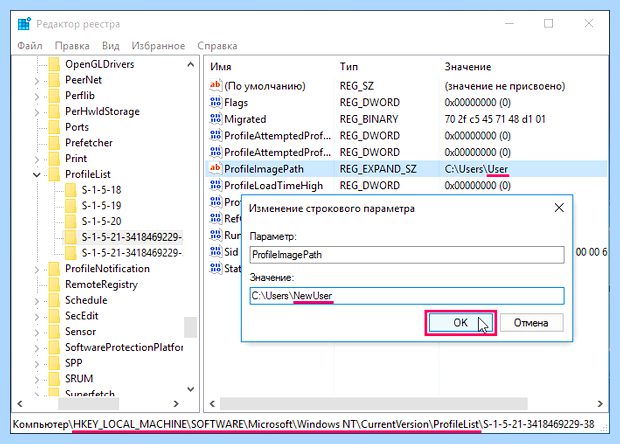Screen dimensions: 620x444
Task: Open the Вид menu
Action: coord(111,46)
